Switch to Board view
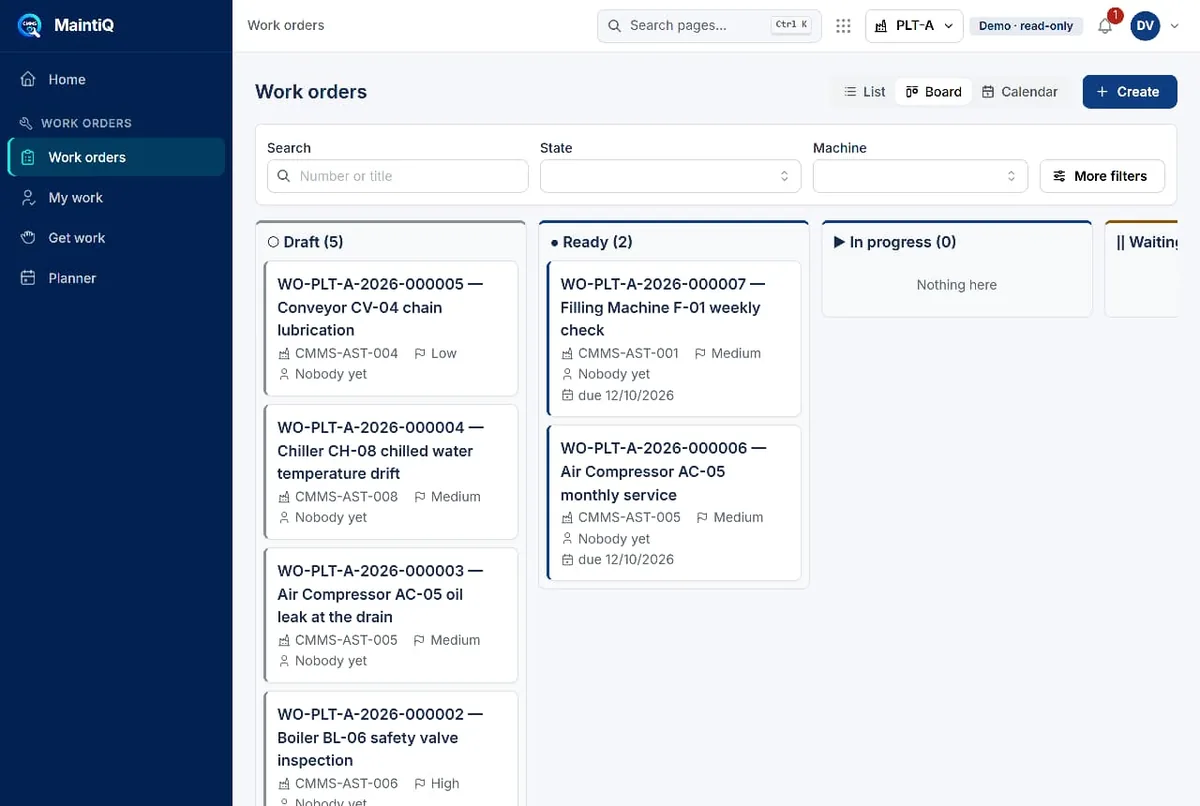1200x806 pixels. pyautogui.click(x=933, y=92)
